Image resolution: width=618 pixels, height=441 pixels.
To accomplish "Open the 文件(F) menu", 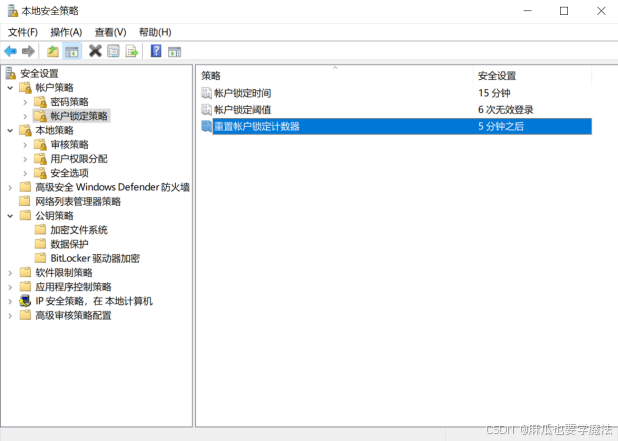I will pos(22,32).
